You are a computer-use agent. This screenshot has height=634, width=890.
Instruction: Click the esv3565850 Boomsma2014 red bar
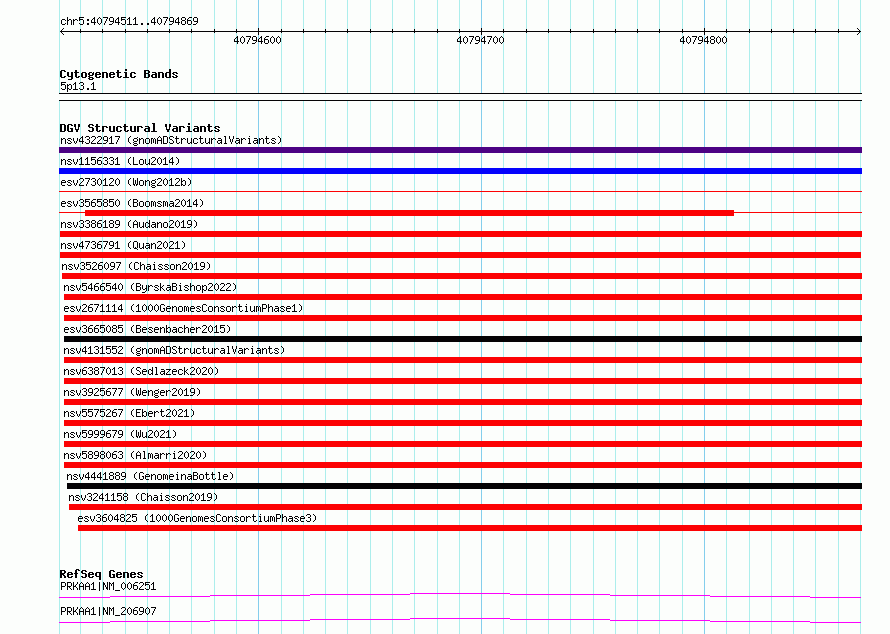tap(409, 213)
